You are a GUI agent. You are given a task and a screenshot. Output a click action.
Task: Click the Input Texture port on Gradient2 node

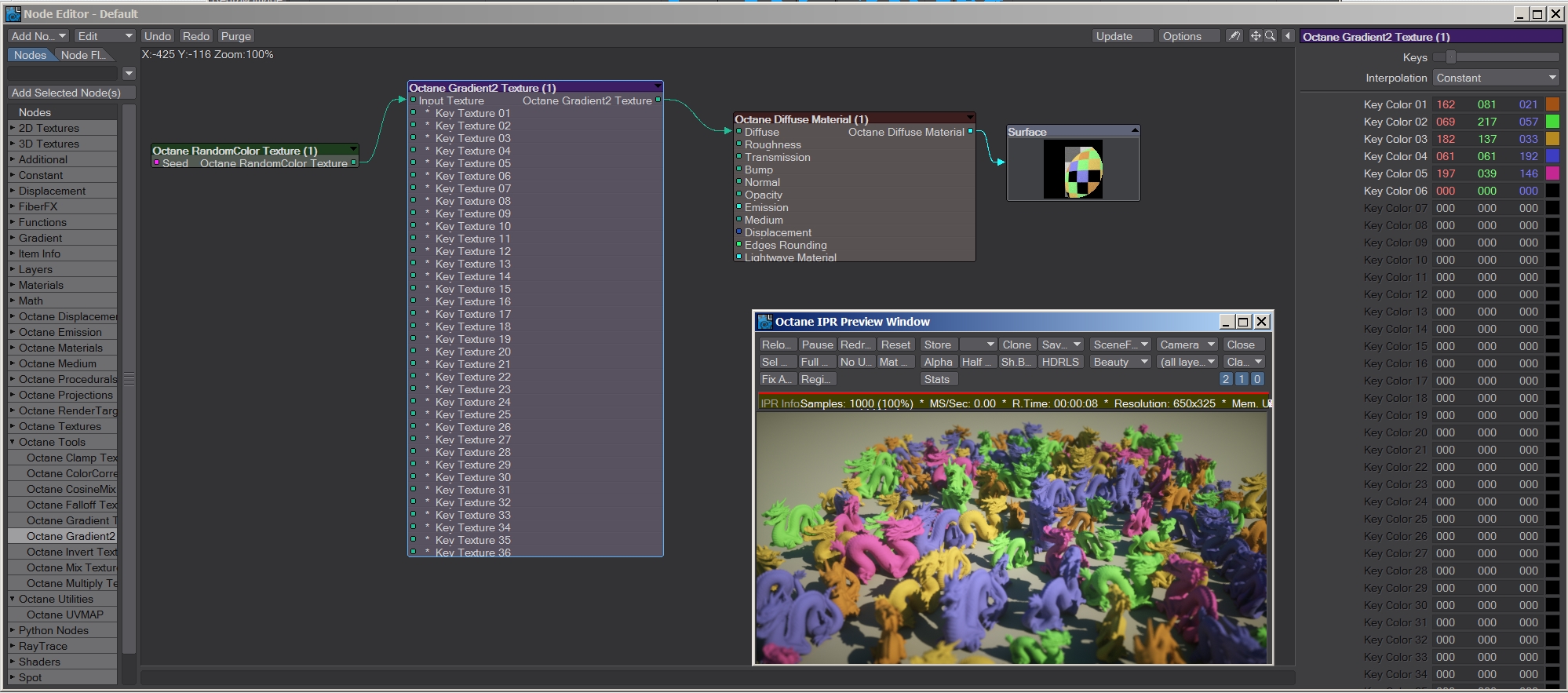tap(413, 100)
